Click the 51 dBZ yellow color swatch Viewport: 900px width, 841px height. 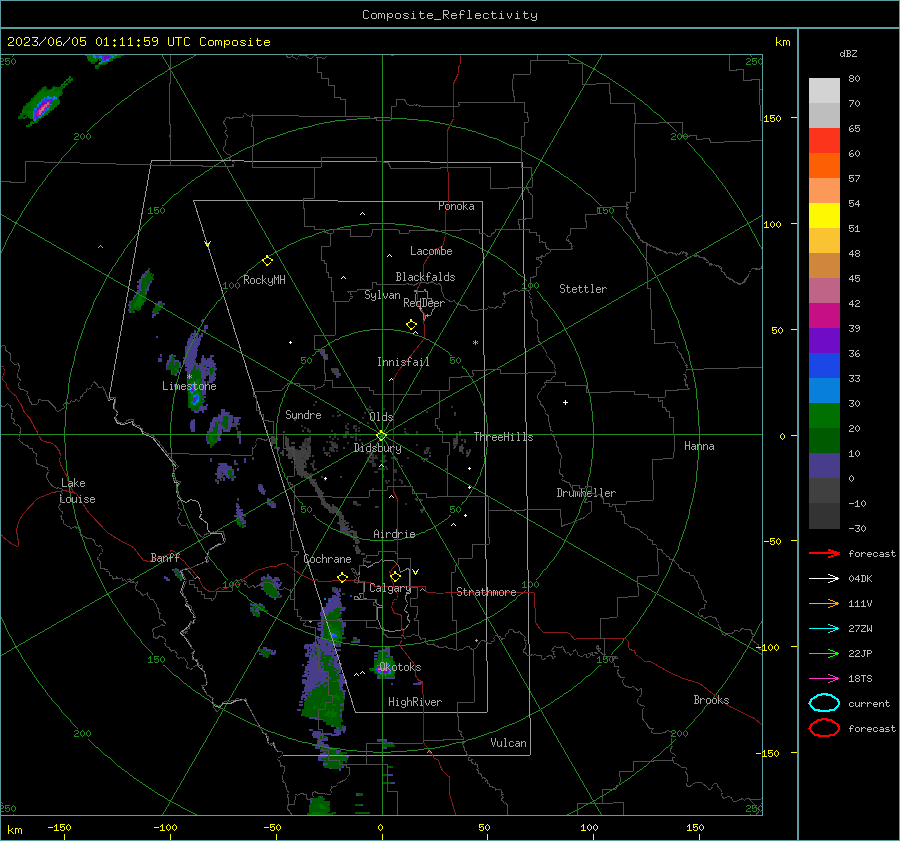coord(824,215)
